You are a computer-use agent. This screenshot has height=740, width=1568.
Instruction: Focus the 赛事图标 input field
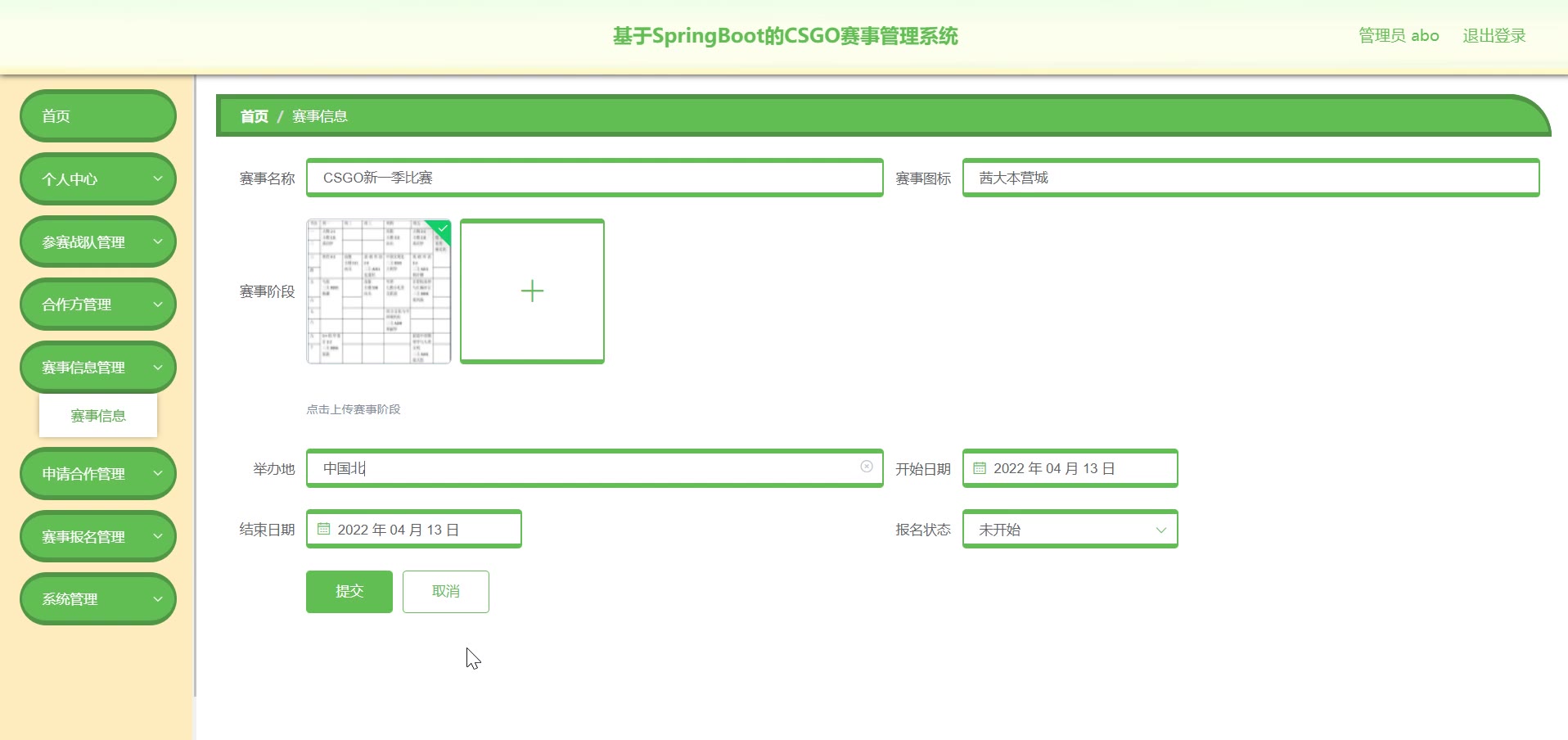pos(1251,178)
